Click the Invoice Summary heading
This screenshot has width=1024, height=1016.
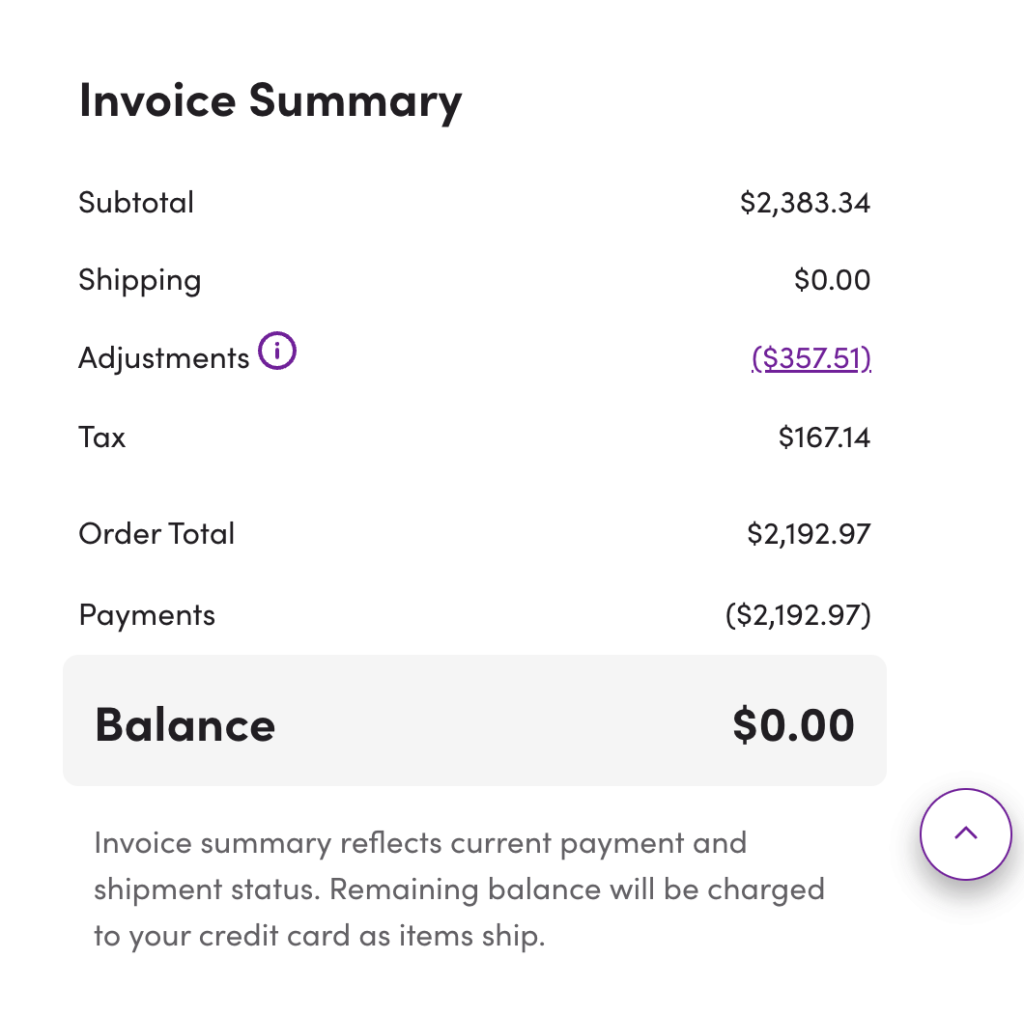[x=270, y=101]
